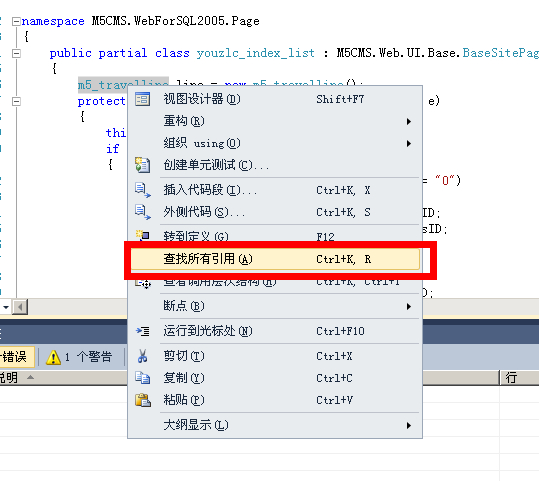Click the Create Unit Tests icon

pos(142,165)
